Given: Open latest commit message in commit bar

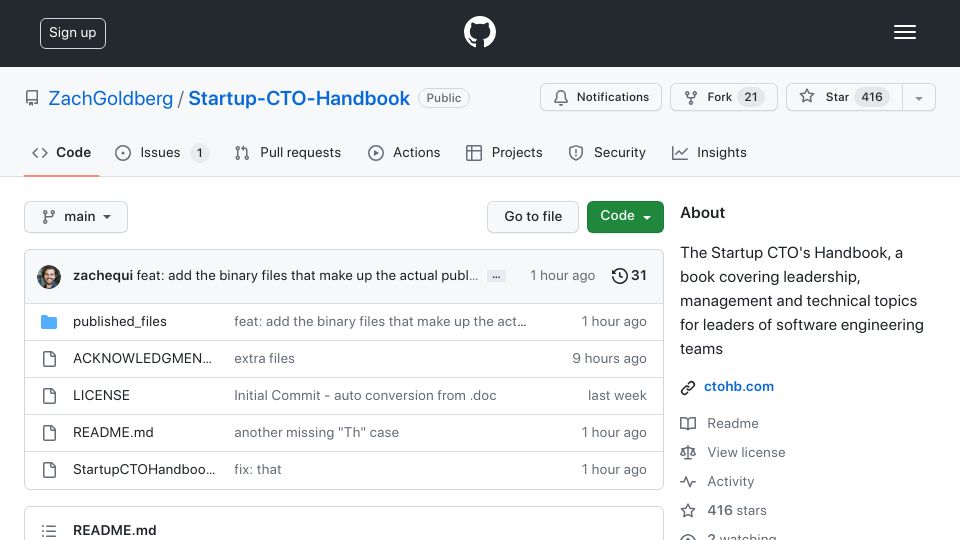Looking at the screenshot, I should coord(307,276).
